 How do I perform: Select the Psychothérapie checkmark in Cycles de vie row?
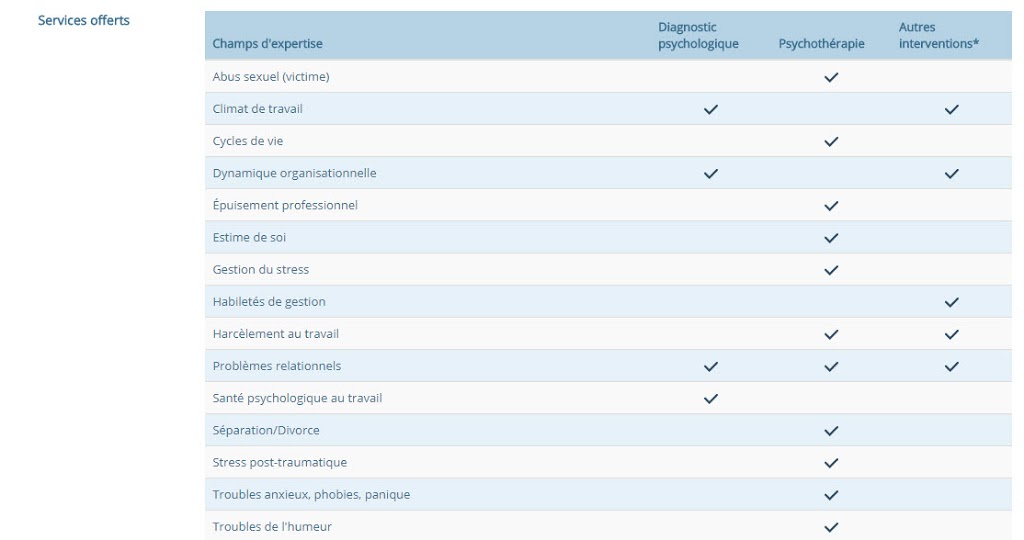[831, 141]
